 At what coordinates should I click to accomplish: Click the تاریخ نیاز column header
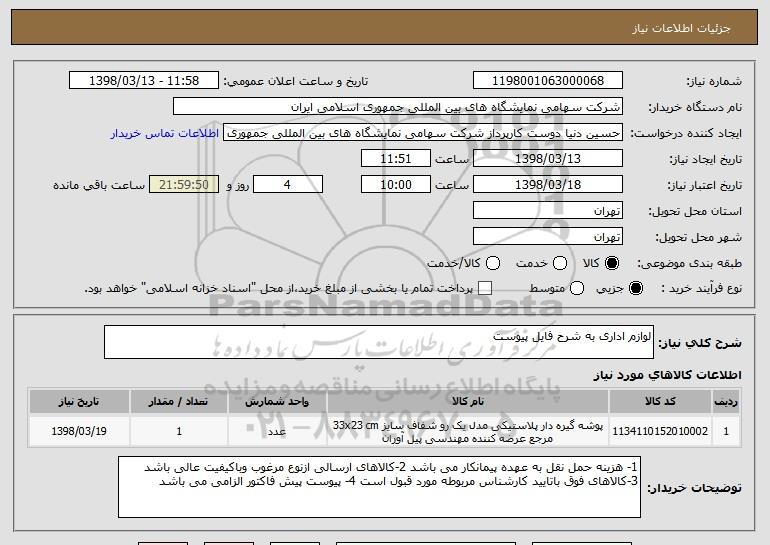tap(79, 402)
